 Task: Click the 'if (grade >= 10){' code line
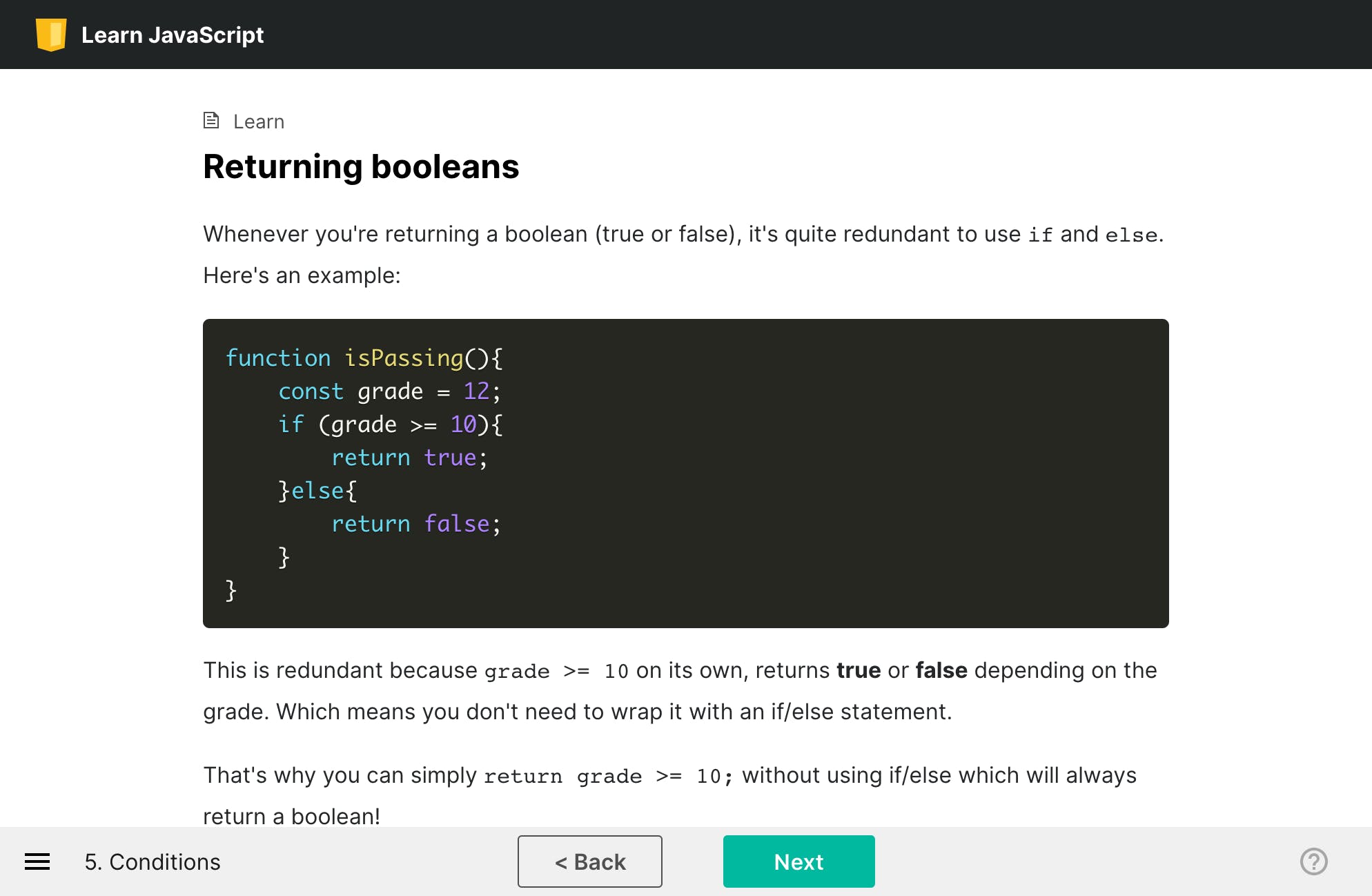390,424
